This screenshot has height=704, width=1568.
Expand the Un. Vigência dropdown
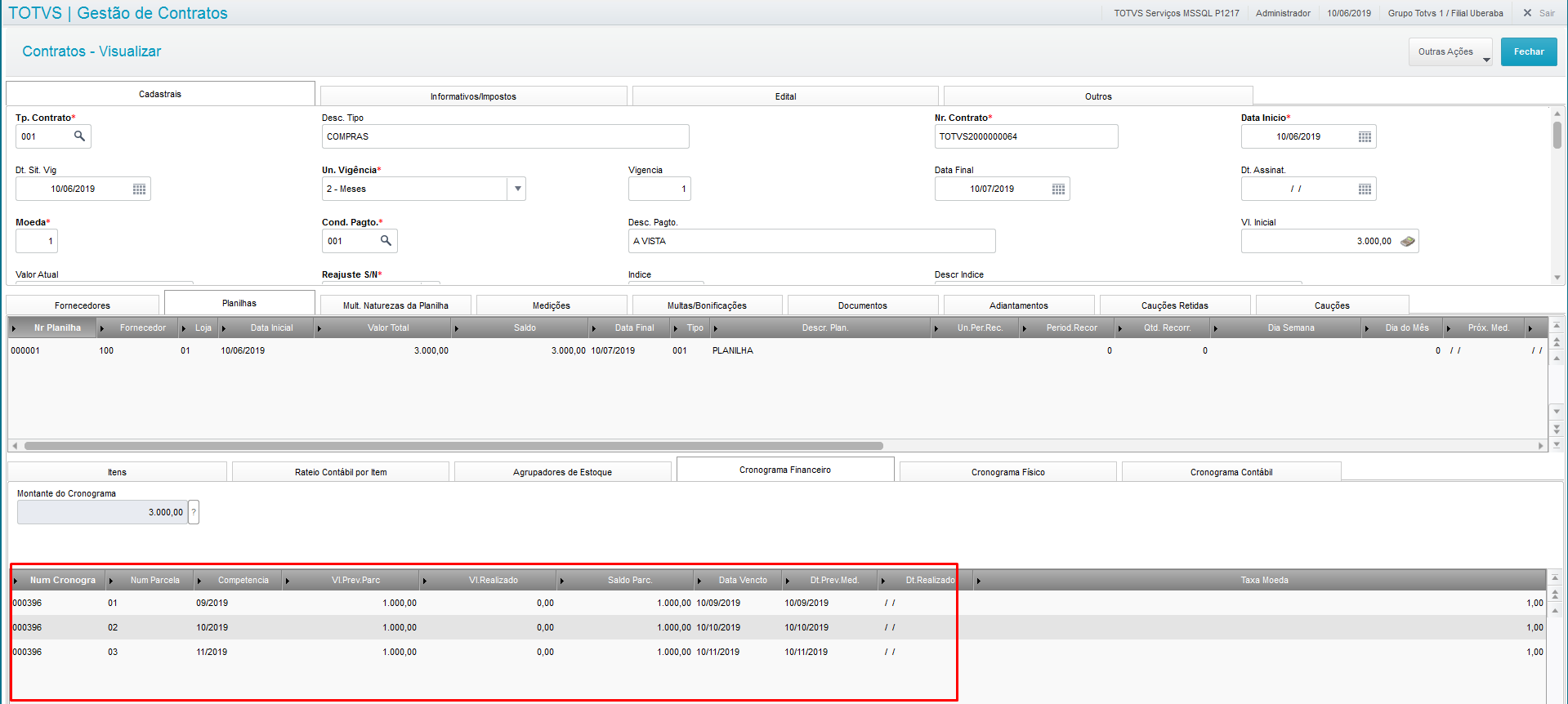[x=516, y=189]
